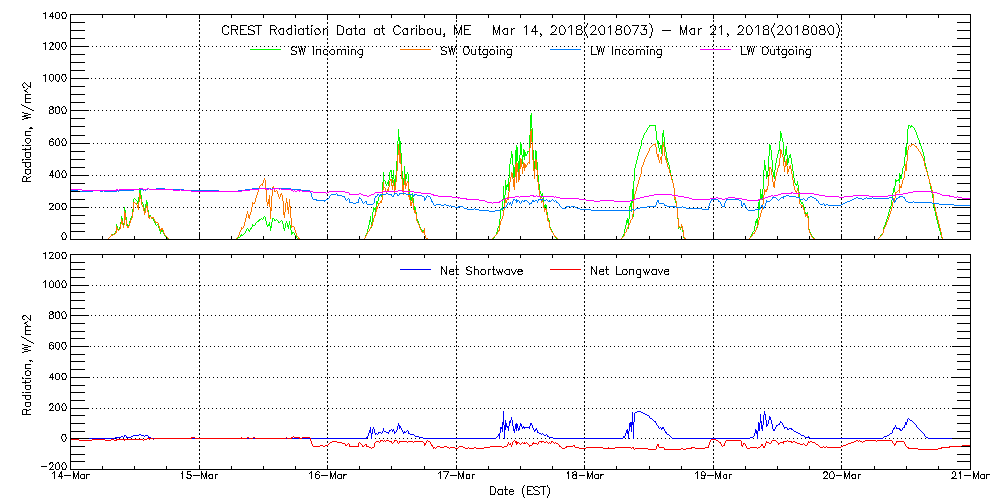Click the SW Incoming legend label
This screenshot has height=500, width=1000.
click(325, 51)
